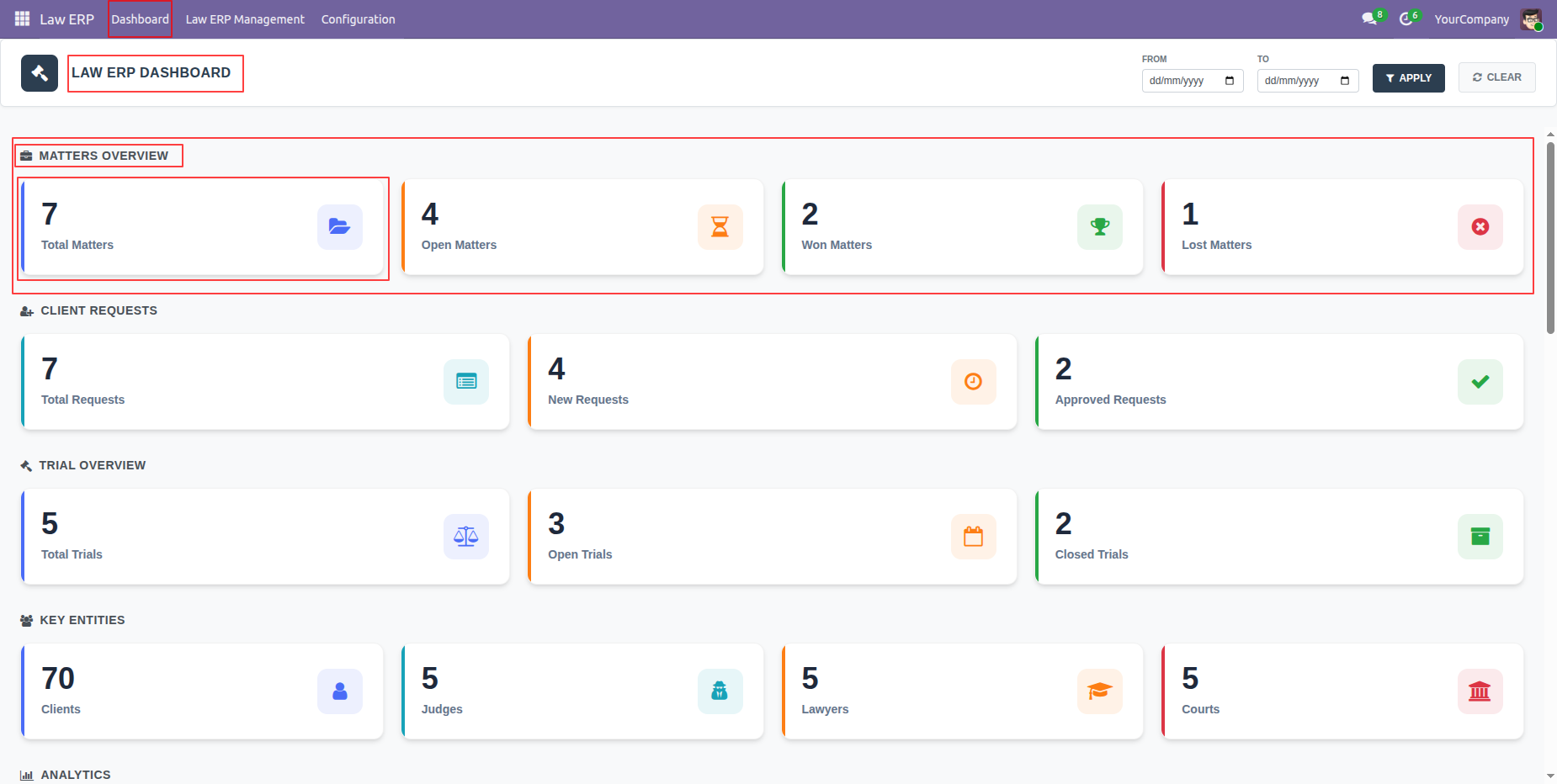This screenshot has height=784, width=1557.
Task: Open the apps grid menu icon
Action: 23,19
